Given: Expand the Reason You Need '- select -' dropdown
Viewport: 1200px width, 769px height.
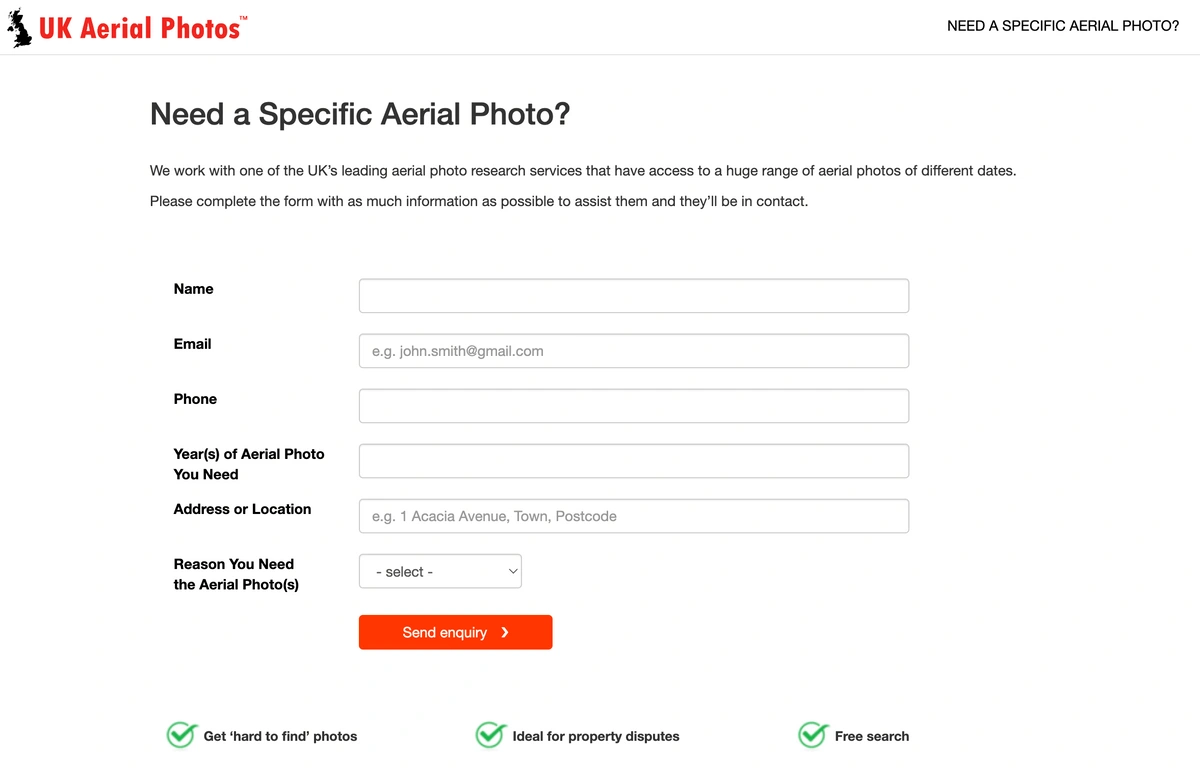Looking at the screenshot, I should 440,571.
